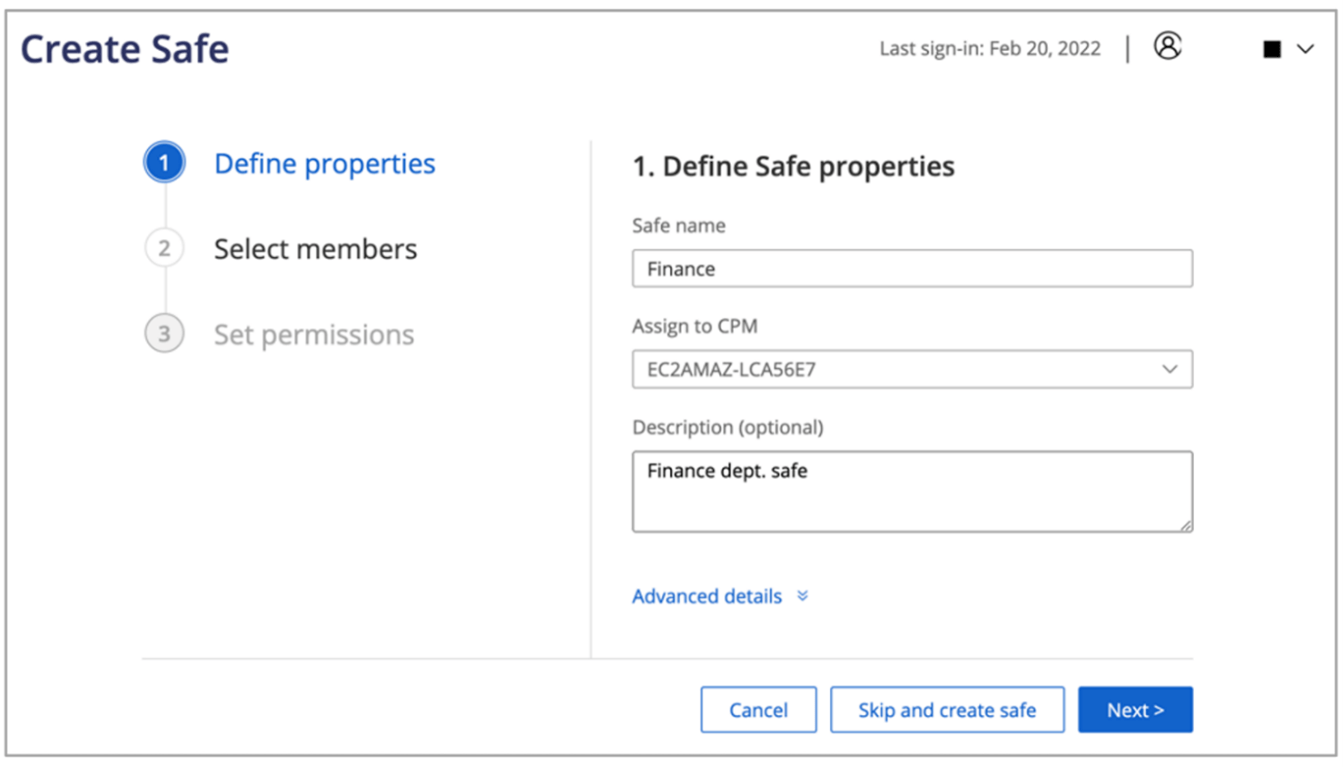Click the CPM dropdown arrow
This screenshot has width=1343, height=767.
pos(1170,369)
